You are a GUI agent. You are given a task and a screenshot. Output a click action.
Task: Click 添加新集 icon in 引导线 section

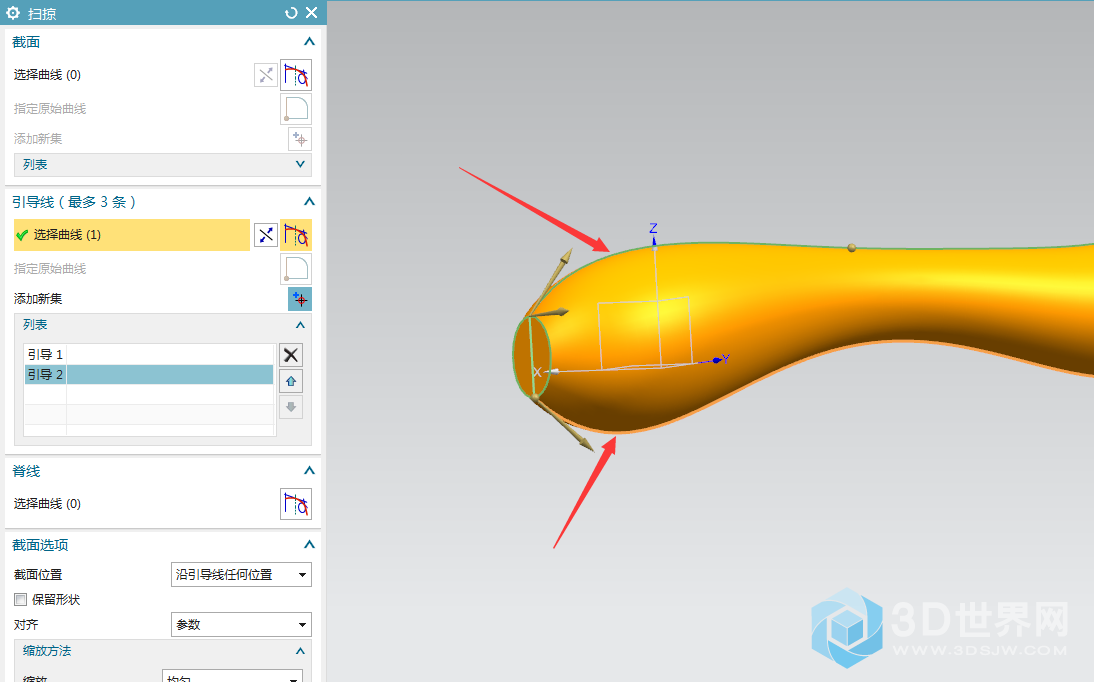pyautogui.click(x=300, y=299)
